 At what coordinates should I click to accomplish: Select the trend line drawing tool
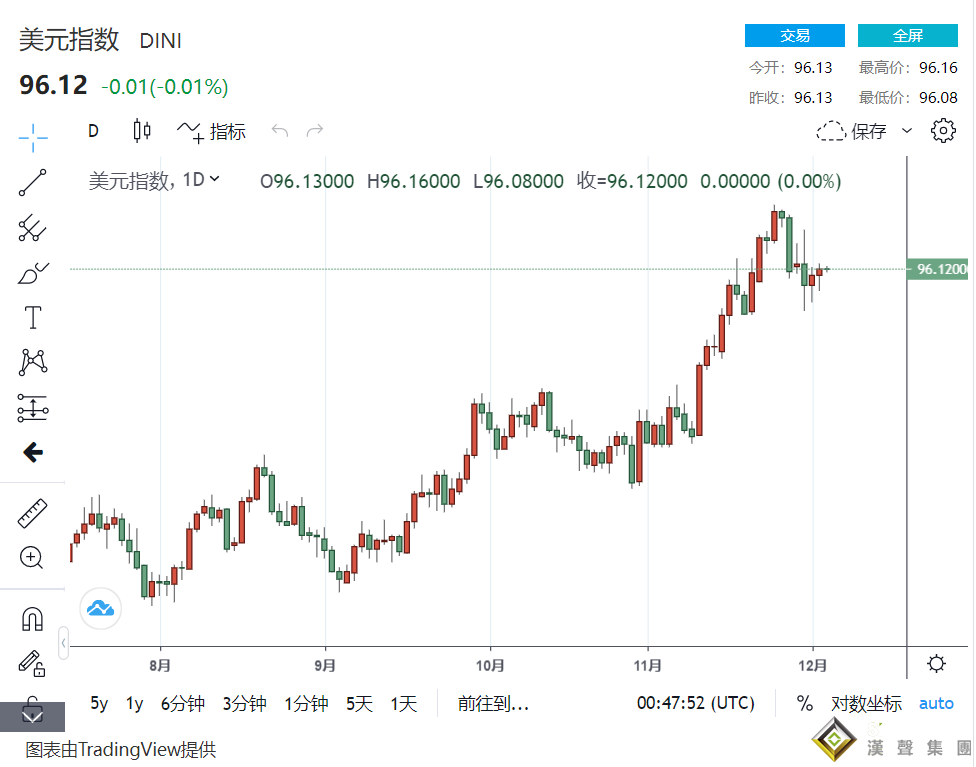click(x=33, y=183)
